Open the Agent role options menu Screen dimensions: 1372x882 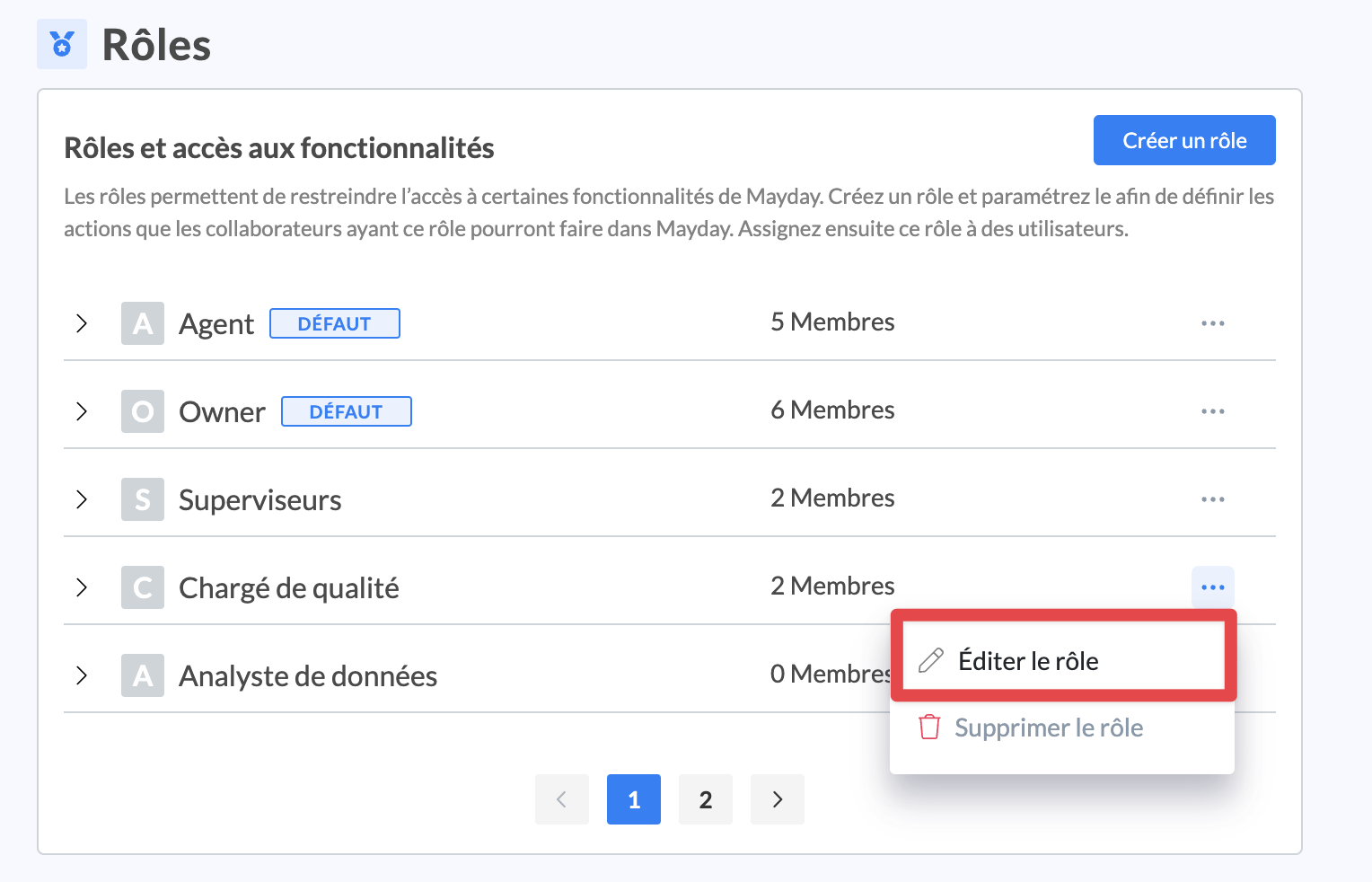tap(1212, 323)
